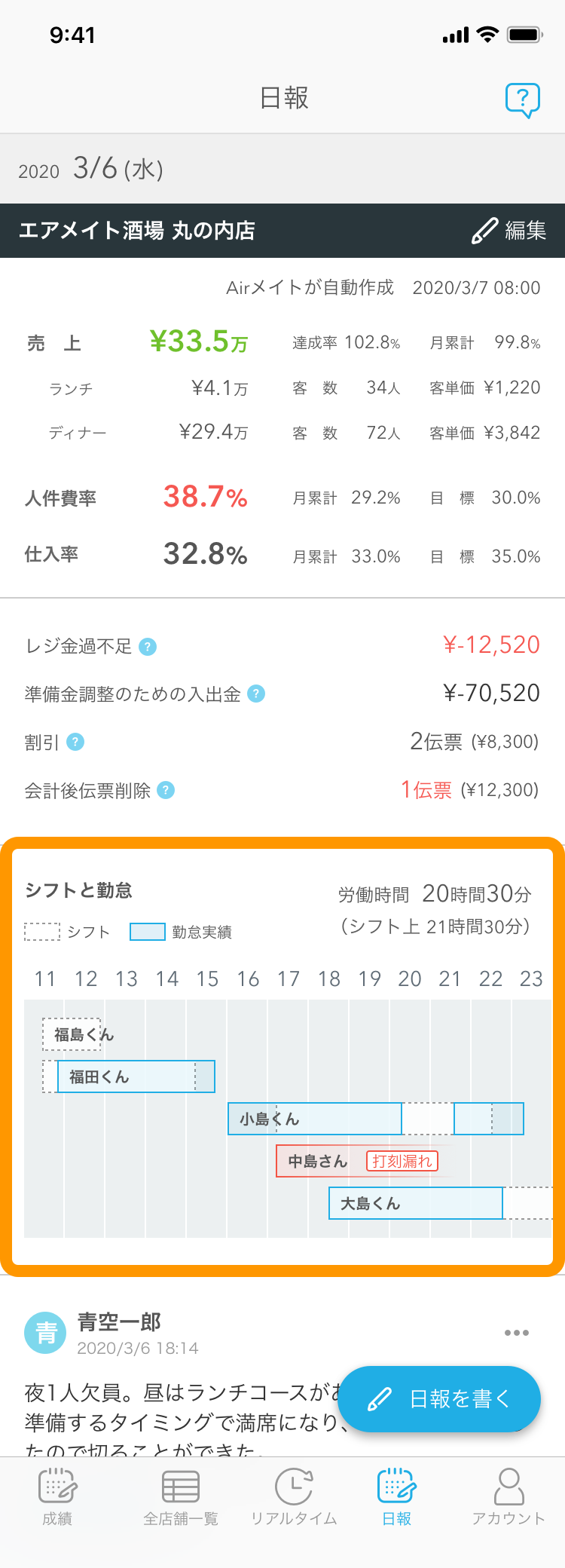Select the 日報 tab in bottom bar

(397, 1498)
